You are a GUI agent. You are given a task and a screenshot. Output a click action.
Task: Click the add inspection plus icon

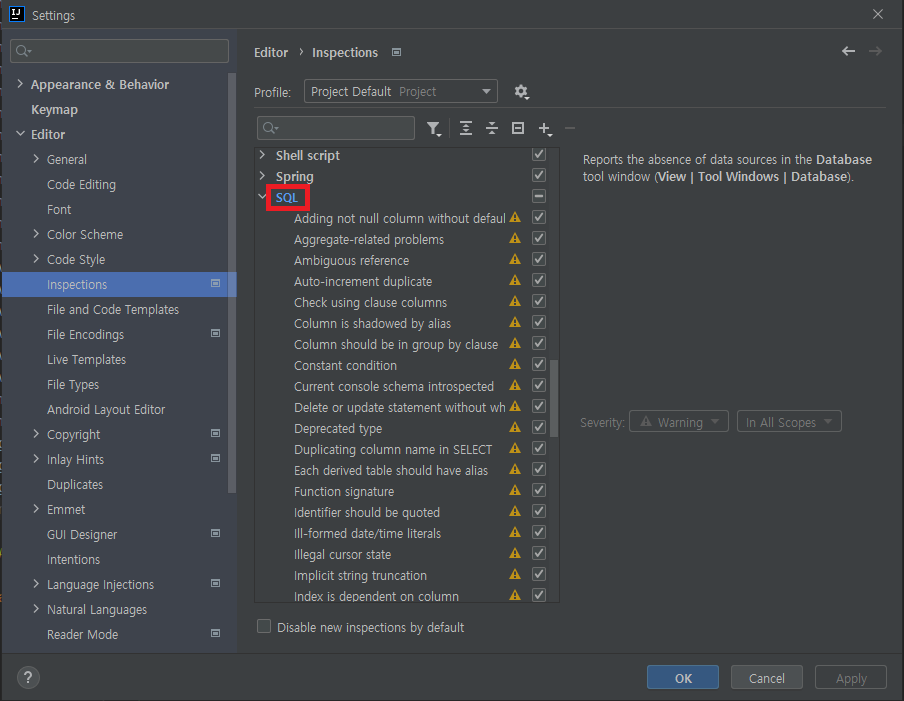[545, 129]
